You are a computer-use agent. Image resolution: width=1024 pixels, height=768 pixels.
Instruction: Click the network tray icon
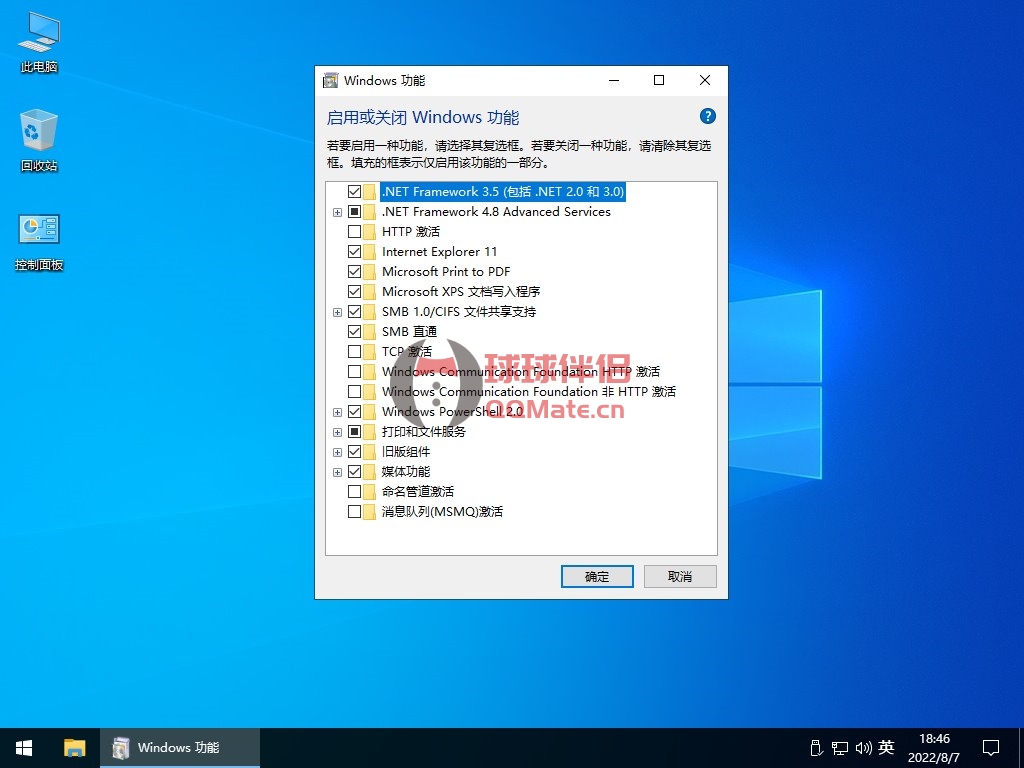pyautogui.click(x=839, y=748)
